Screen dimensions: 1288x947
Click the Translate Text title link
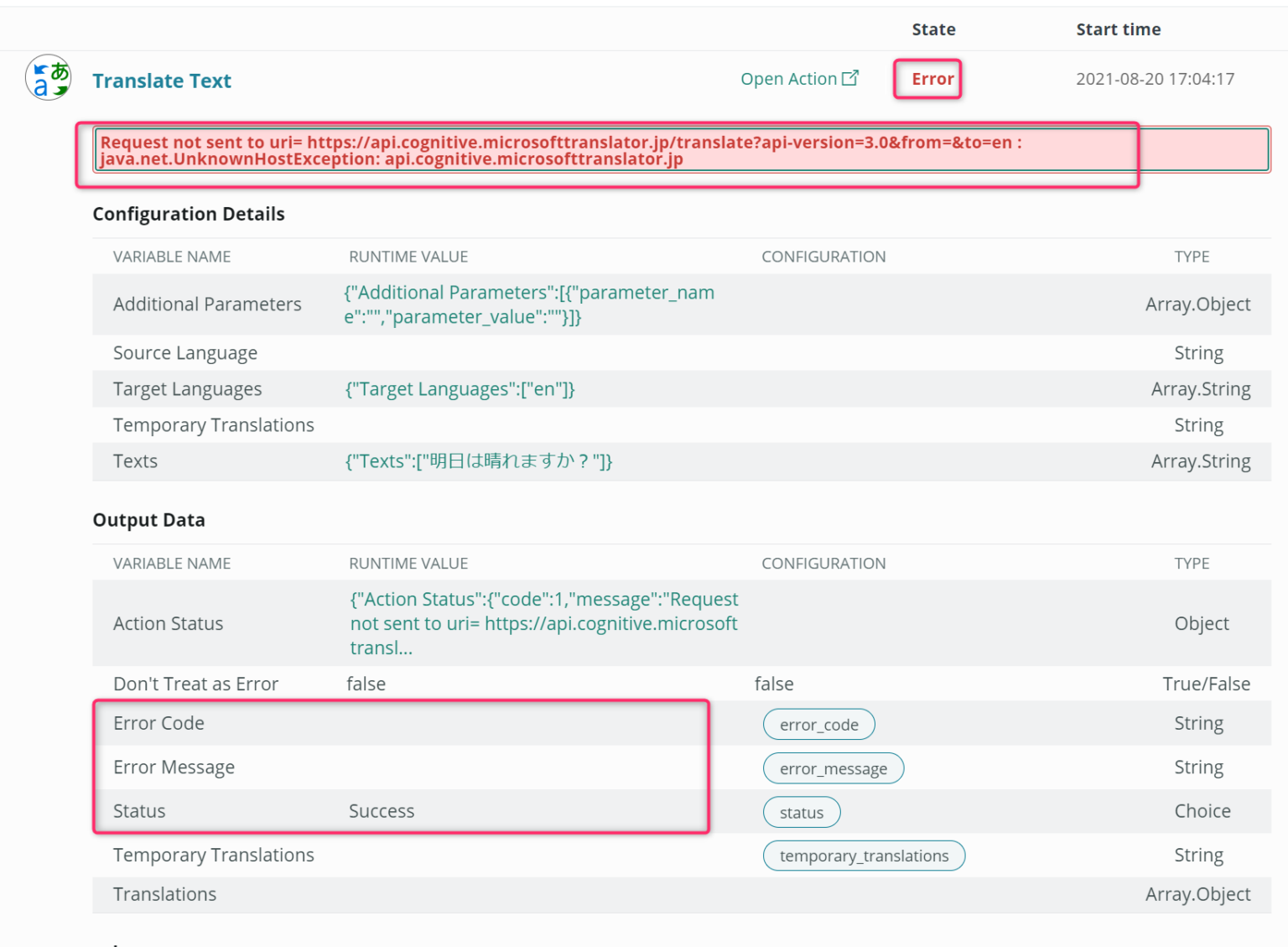coord(162,81)
